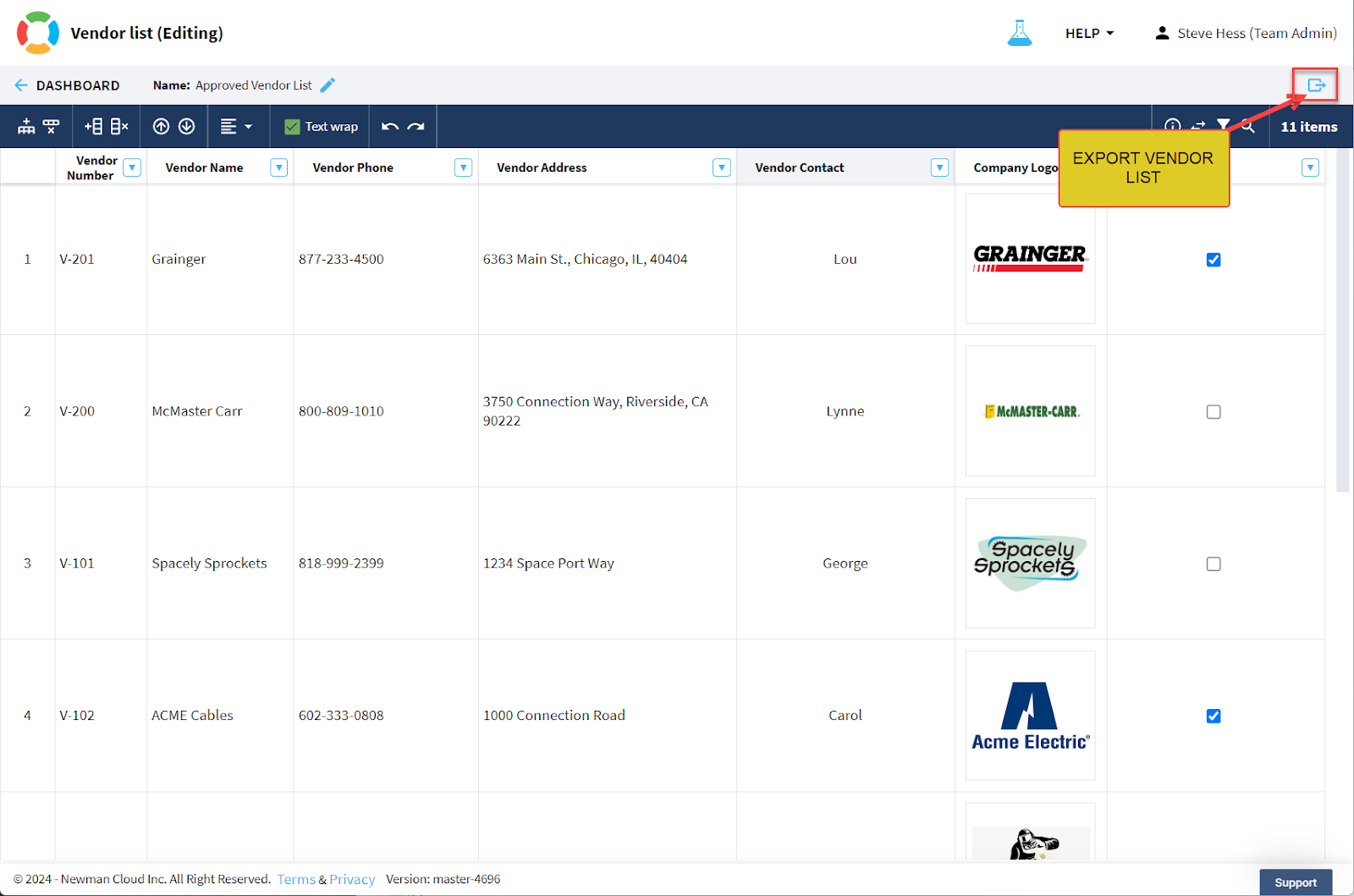Open the Privacy link

(x=352, y=880)
